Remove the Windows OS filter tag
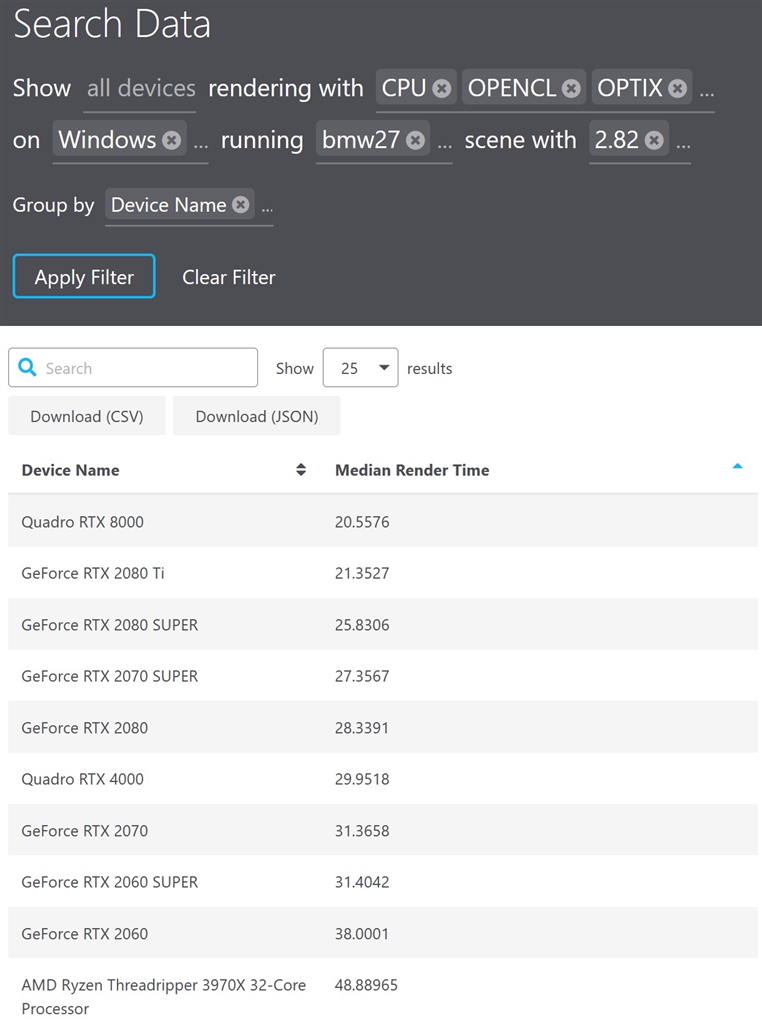 171,141
